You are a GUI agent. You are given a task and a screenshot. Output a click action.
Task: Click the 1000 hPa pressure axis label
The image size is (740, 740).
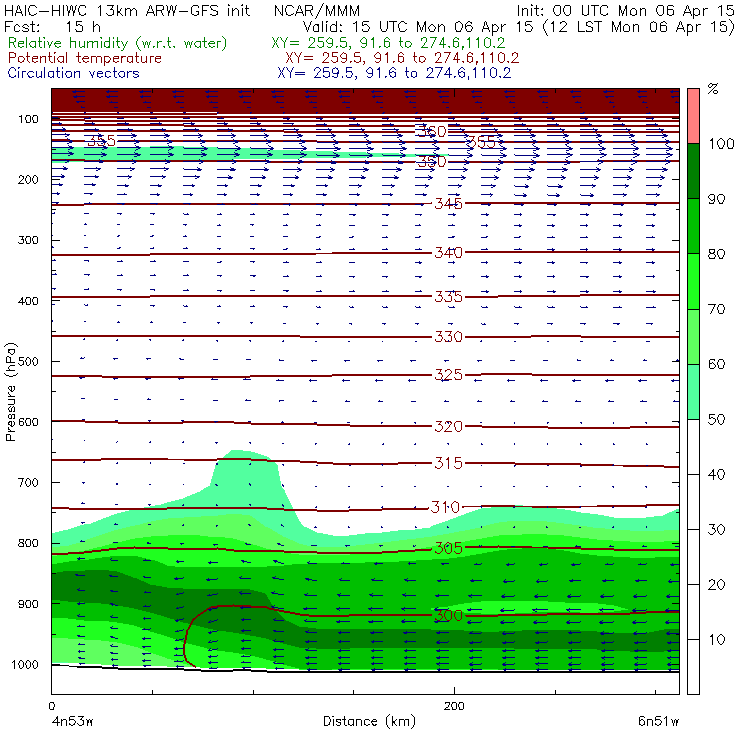coord(25,664)
